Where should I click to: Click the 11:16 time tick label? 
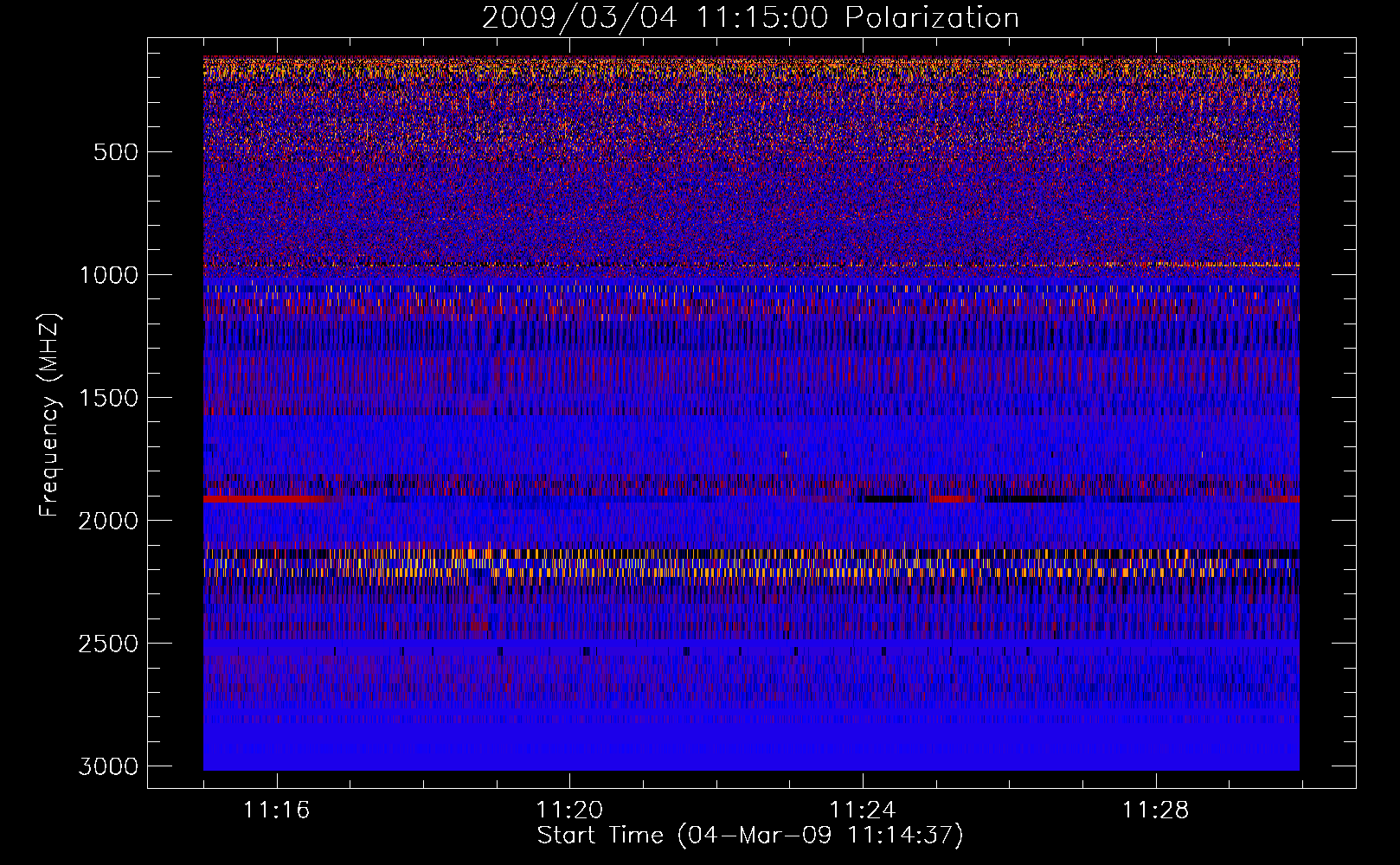pyautogui.click(x=276, y=811)
